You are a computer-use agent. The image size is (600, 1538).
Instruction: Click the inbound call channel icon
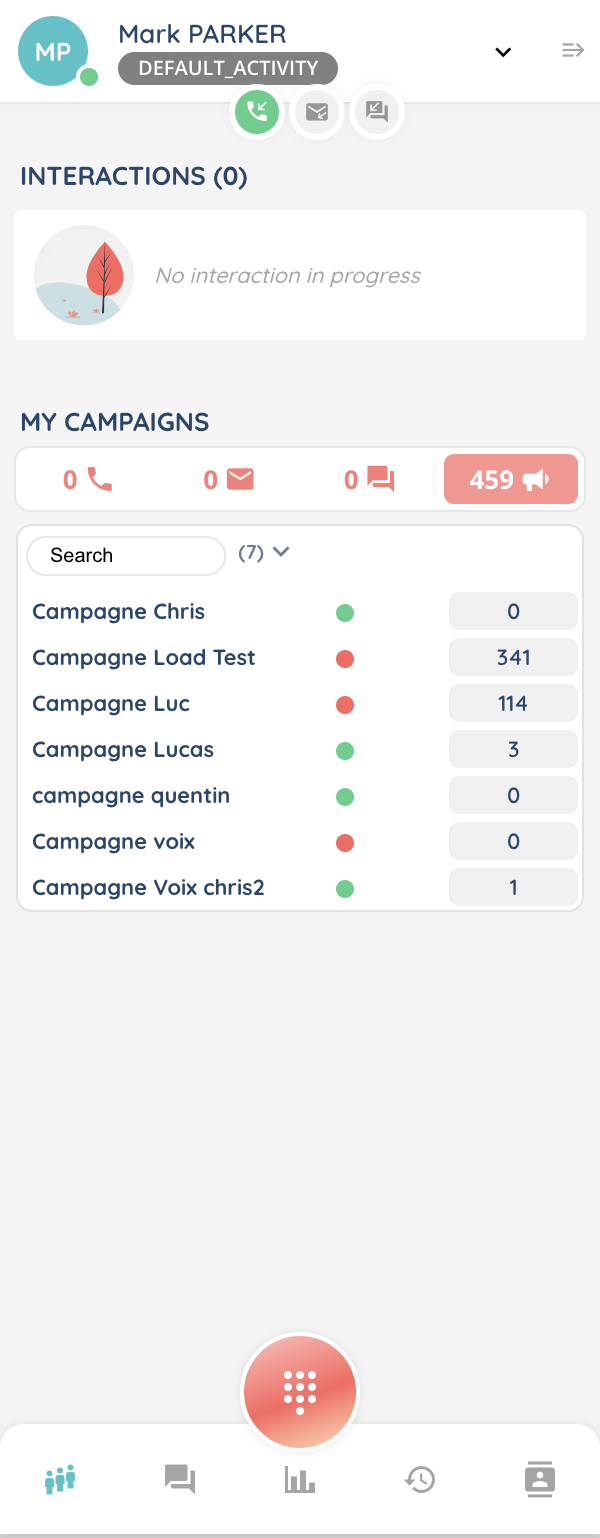(257, 112)
